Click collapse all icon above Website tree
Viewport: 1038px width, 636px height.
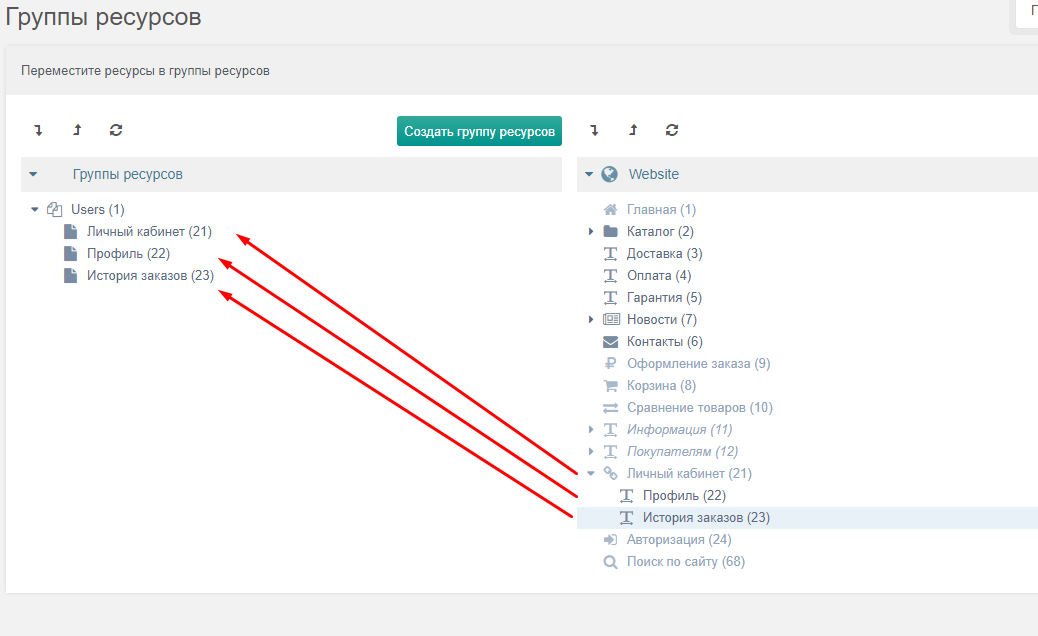click(633, 130)
